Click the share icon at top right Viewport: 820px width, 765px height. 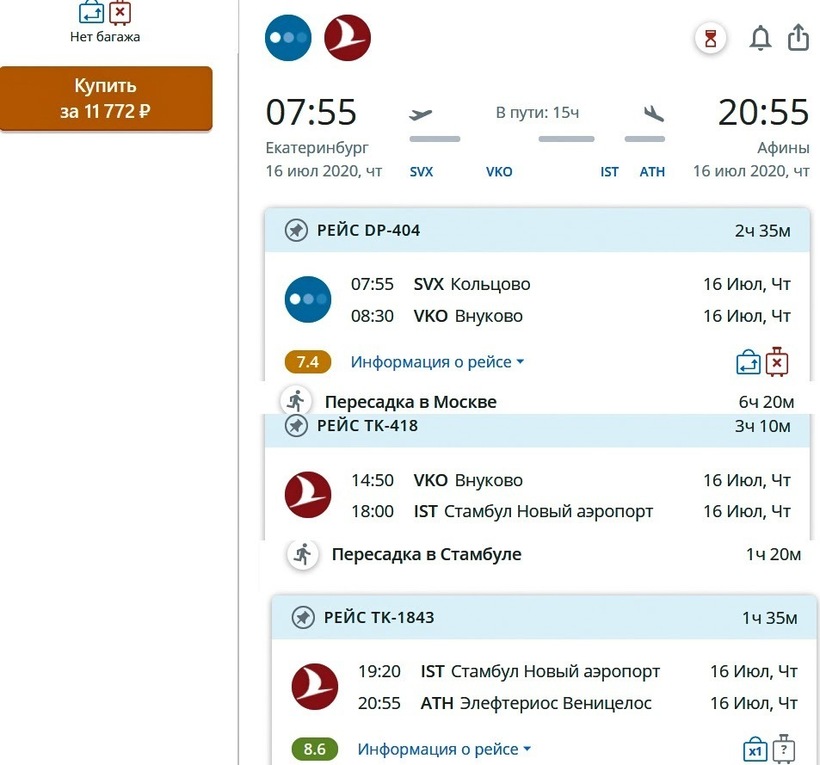(798, 38)
